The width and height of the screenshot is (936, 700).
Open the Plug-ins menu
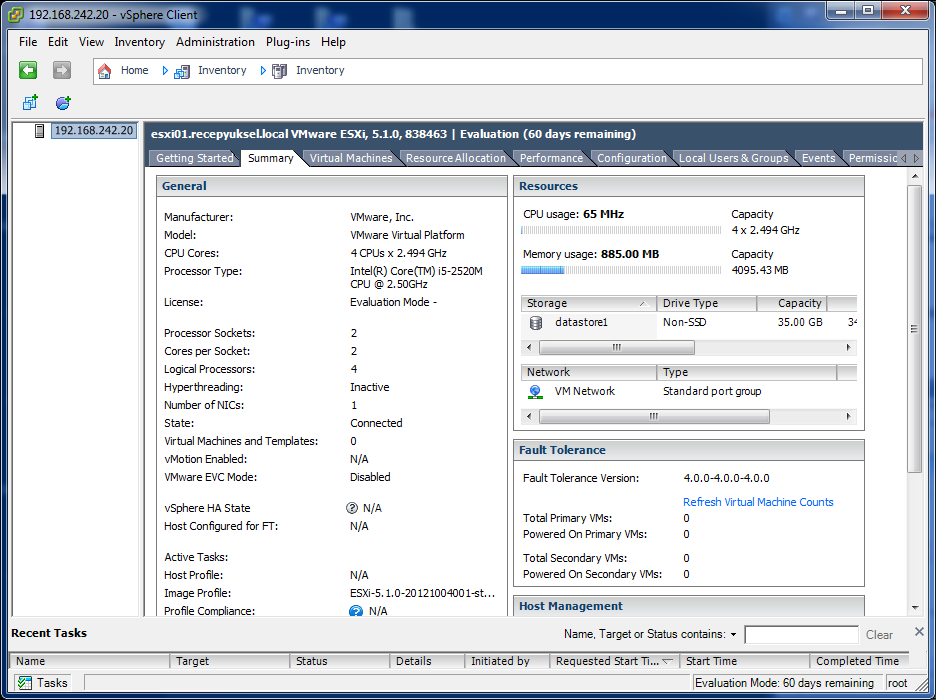[288, 42]
